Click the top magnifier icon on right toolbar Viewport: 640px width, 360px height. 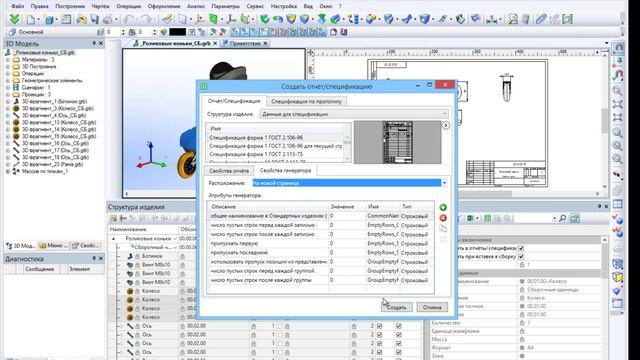618,90
